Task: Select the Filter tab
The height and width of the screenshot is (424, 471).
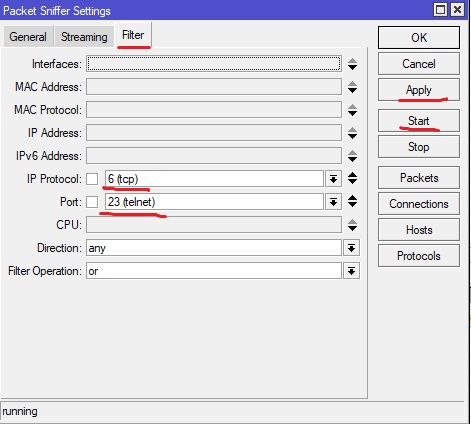Action: tap(133, 35)
